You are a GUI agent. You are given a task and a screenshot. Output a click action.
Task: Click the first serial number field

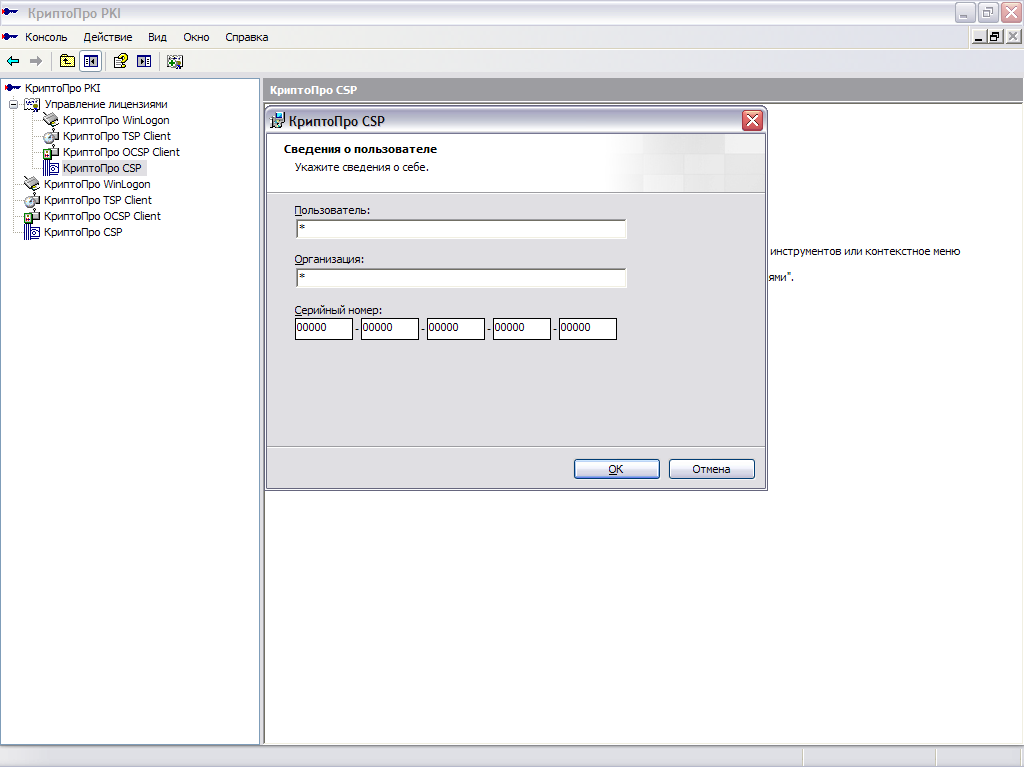(x=324, y=328)
